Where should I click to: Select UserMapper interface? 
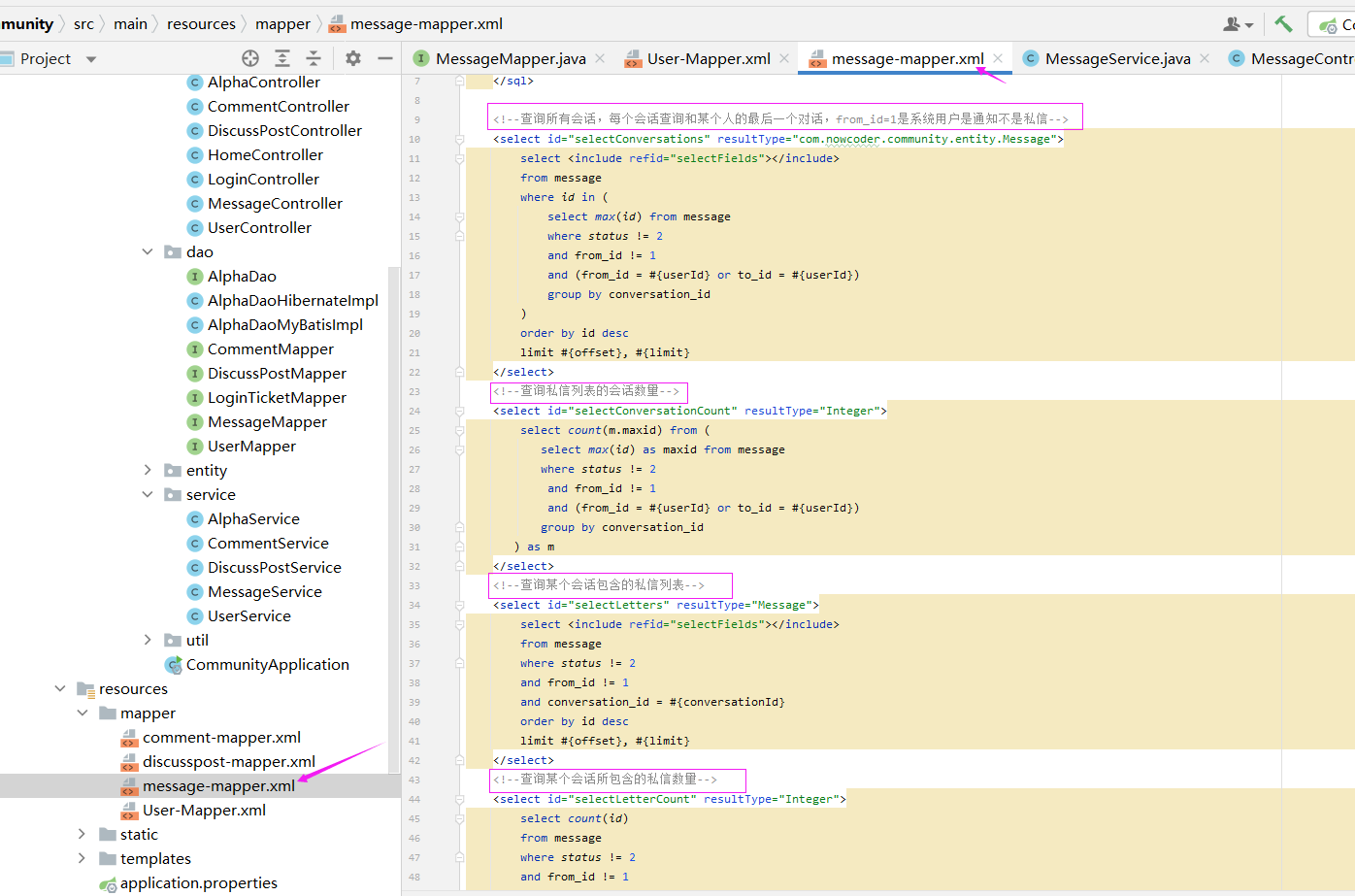[251, 446]
